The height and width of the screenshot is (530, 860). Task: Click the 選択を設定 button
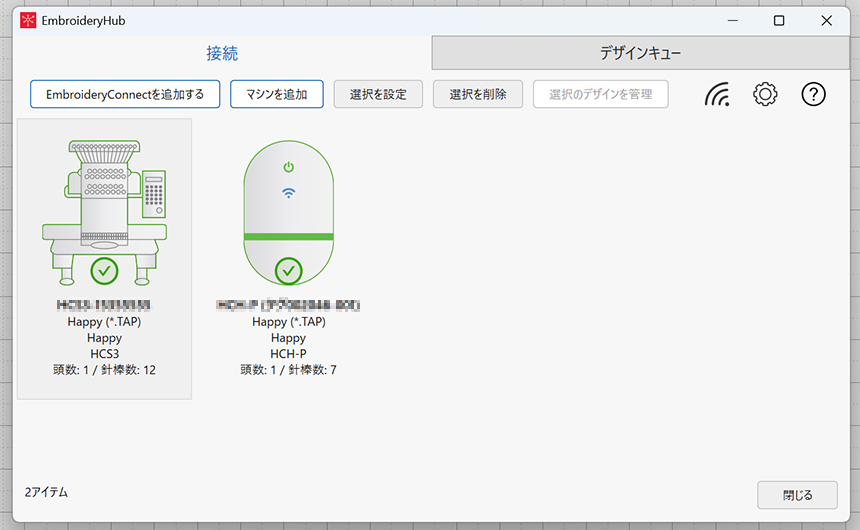coord(378,94)
